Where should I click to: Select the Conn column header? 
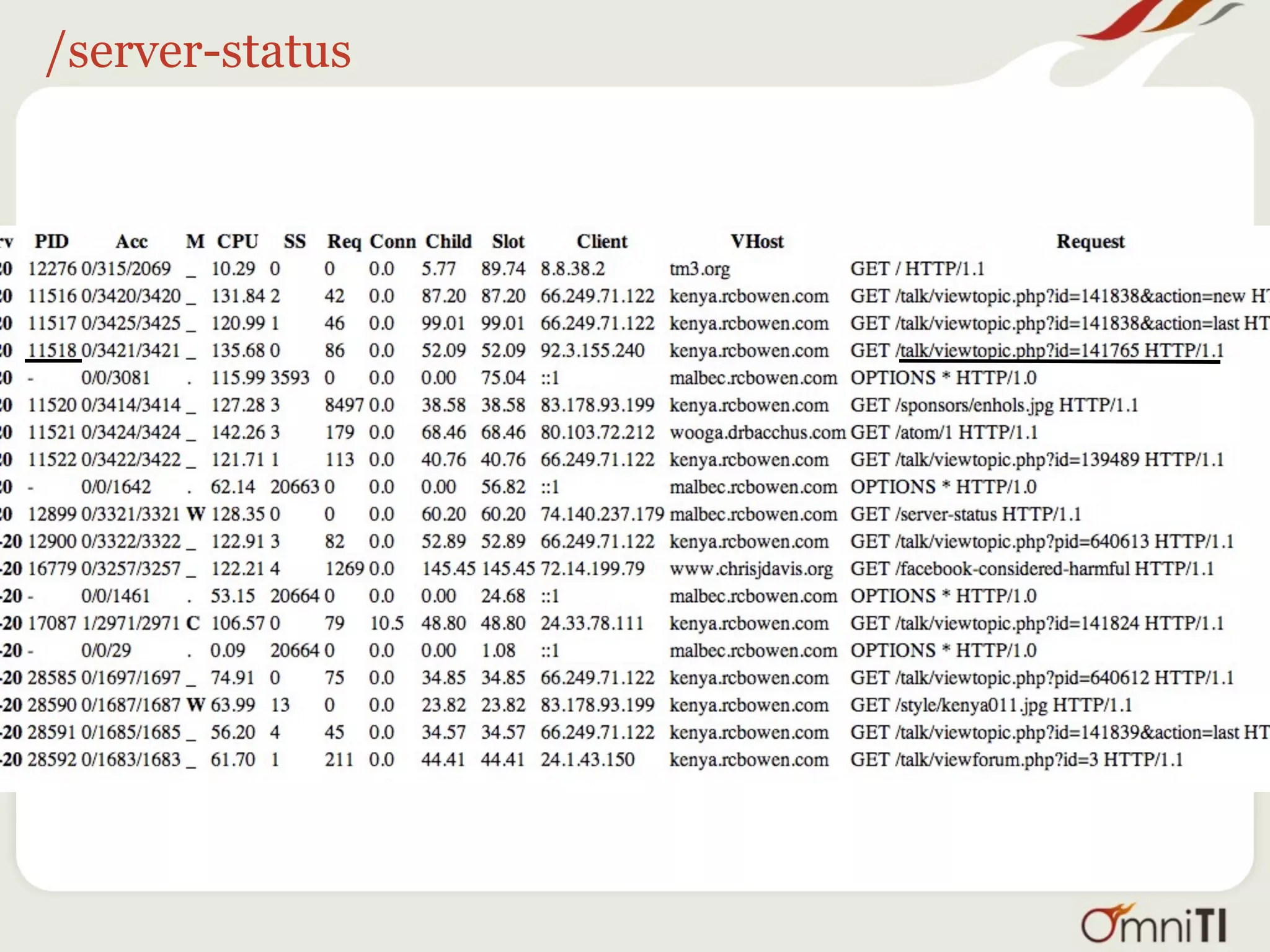(393, 241)
